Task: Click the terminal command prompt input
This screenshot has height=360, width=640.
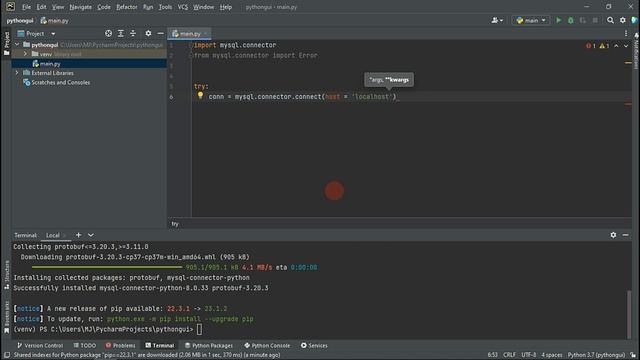Action: click(x=199, y=329)
